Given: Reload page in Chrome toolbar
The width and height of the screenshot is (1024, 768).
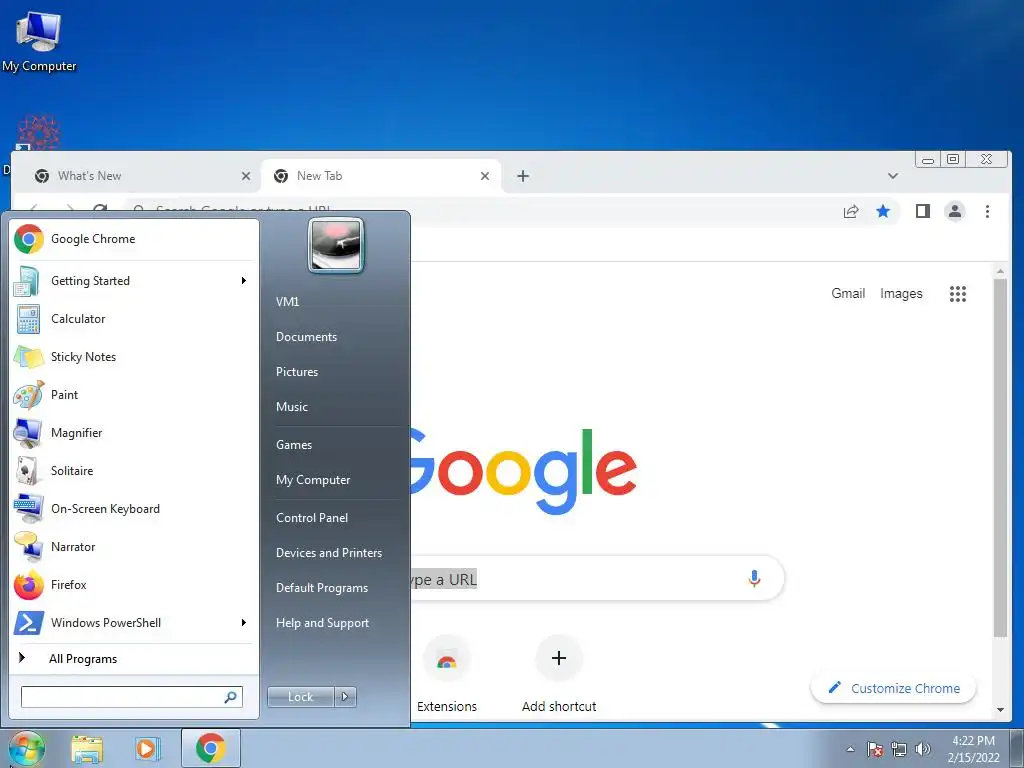Looking at the screenshot, I should [99, 209].
